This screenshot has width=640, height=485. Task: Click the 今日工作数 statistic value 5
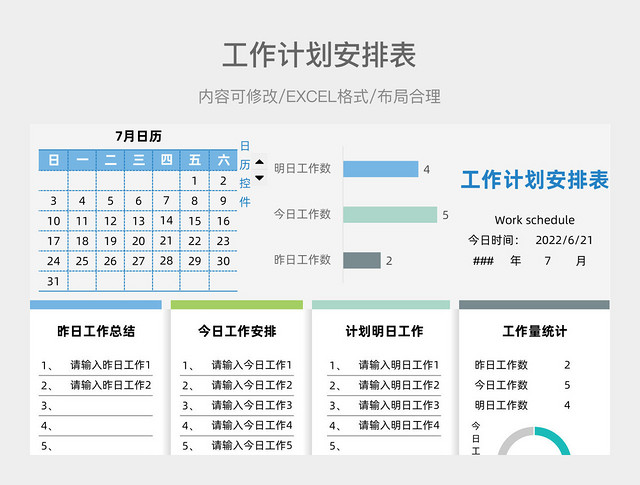pos(567,385)
